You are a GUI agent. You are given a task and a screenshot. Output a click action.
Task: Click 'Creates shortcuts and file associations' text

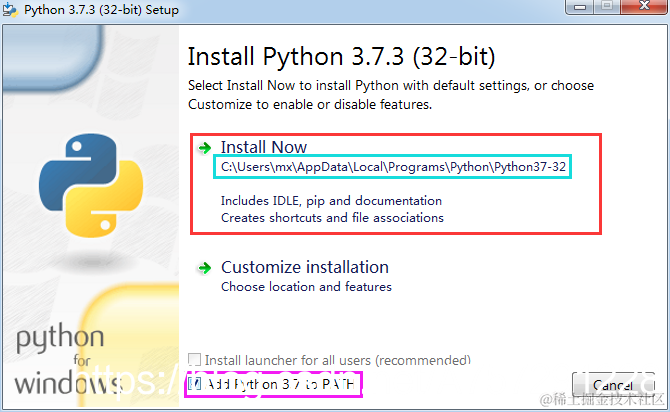pos(332,218)
